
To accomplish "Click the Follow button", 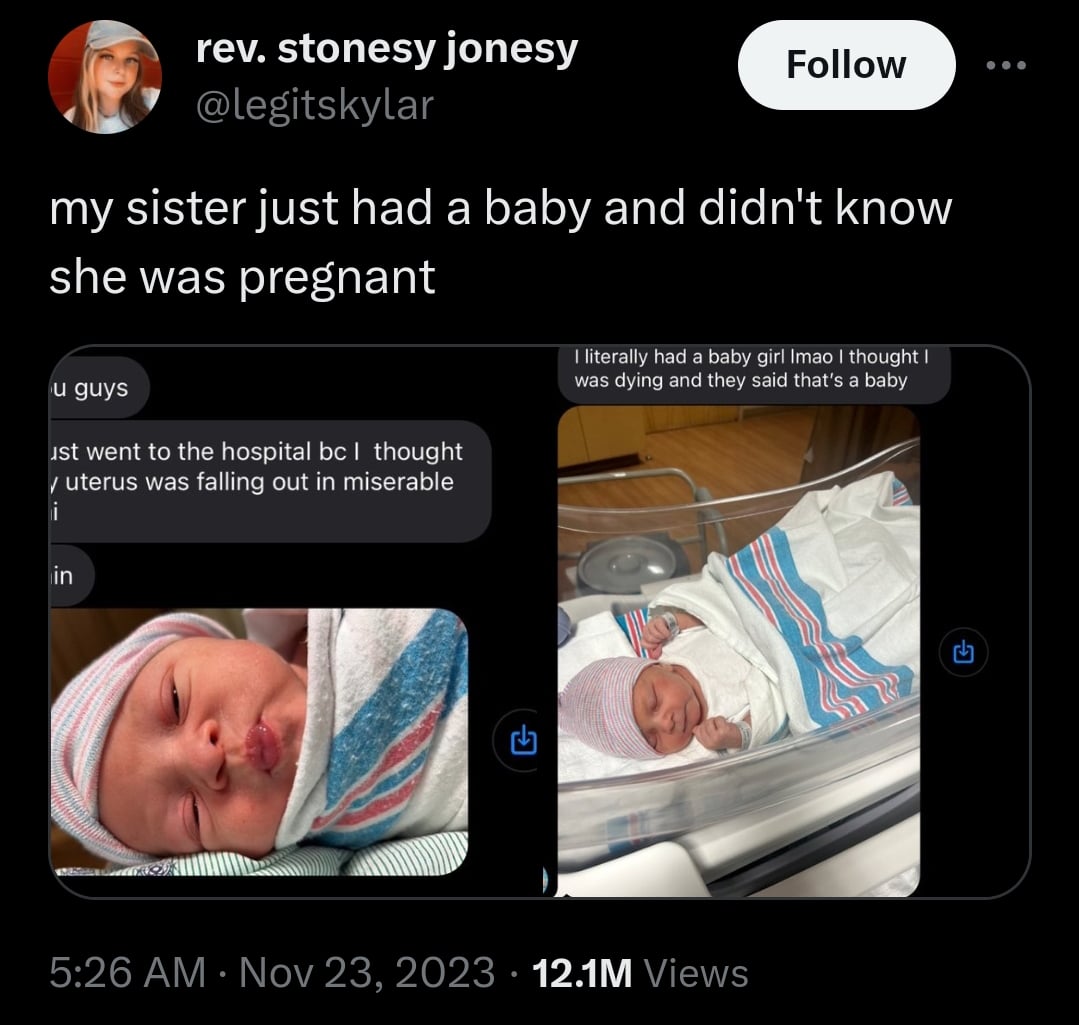I will (x=846, y=65).
